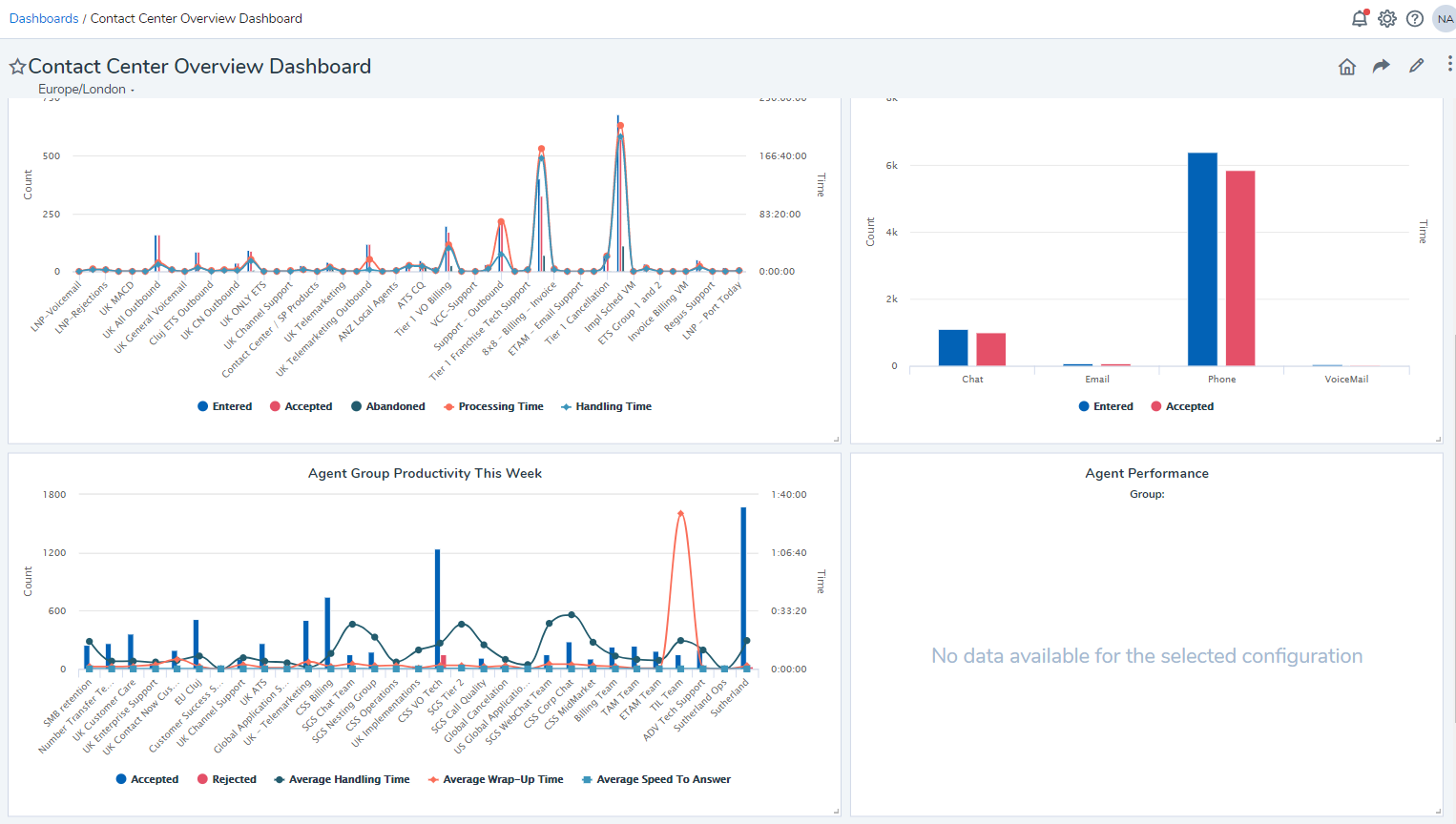Edit dashboard using the pencil icon
Screen dimensions: 1456x824
(x=1417, y=65)
